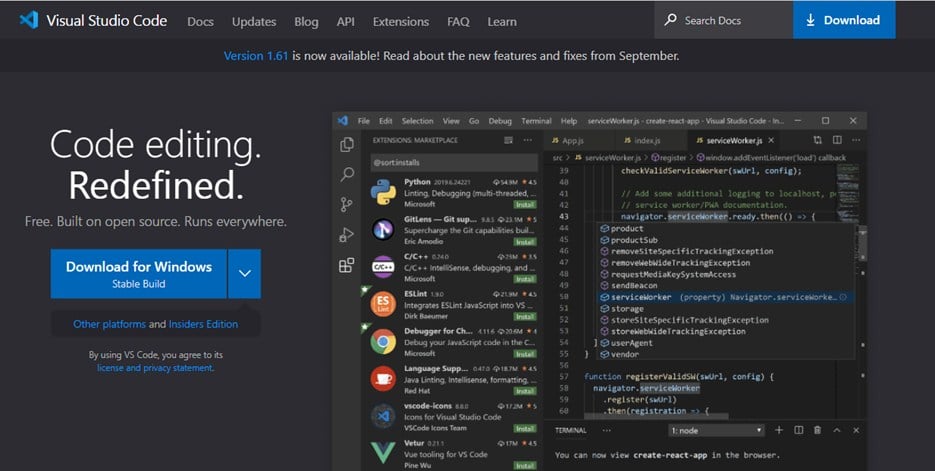The width and height of the screenshot is (935, 471).
Task: Click the Language Support Java icon
Action: 383,379
